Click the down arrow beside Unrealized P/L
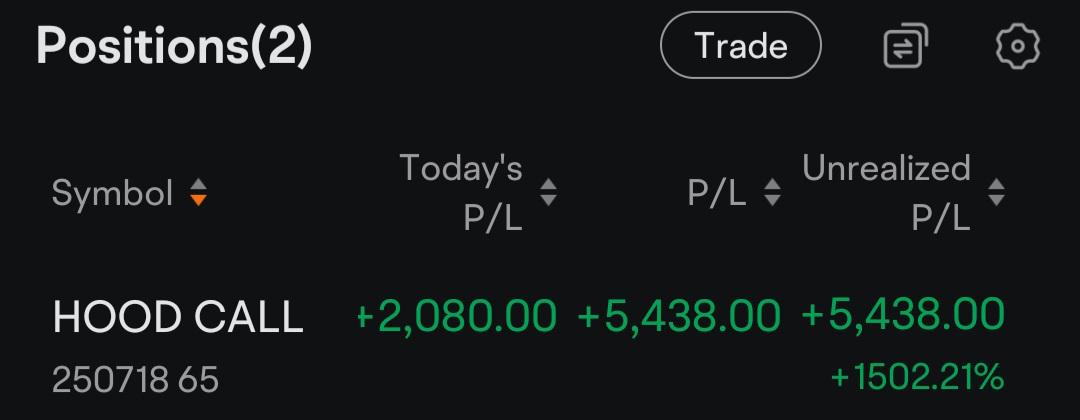1080x420 pixels. 996,200
